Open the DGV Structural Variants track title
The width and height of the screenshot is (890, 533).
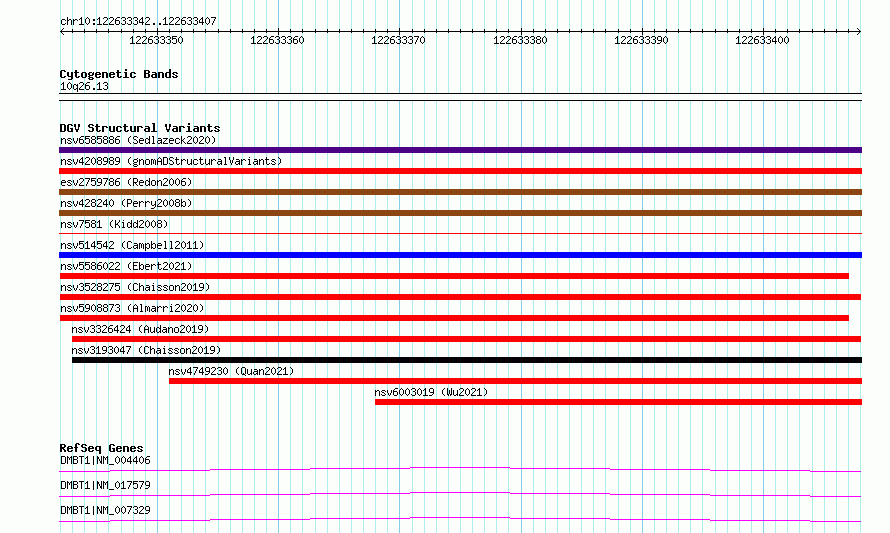(140, 128)
